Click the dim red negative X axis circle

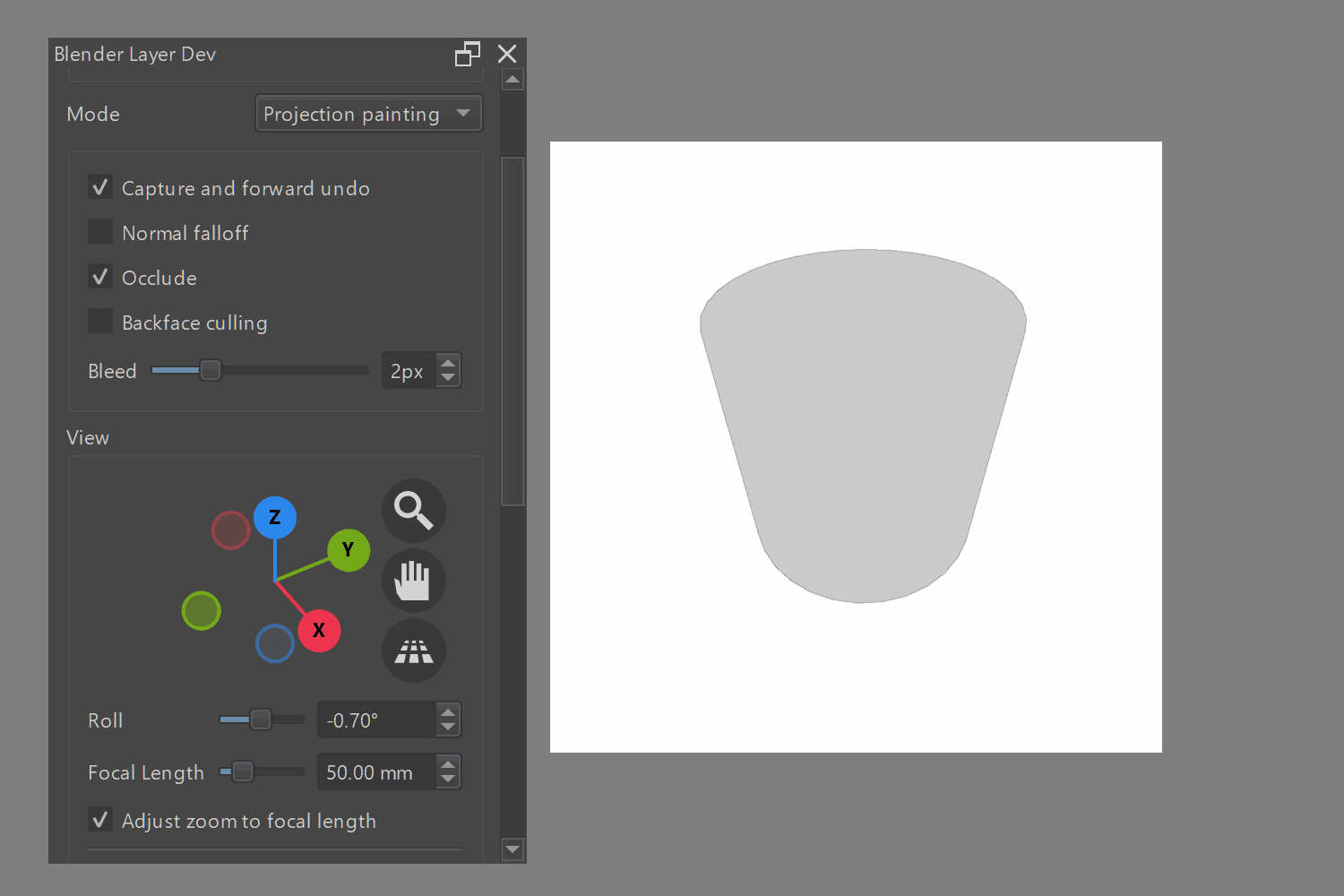[230, 530]
